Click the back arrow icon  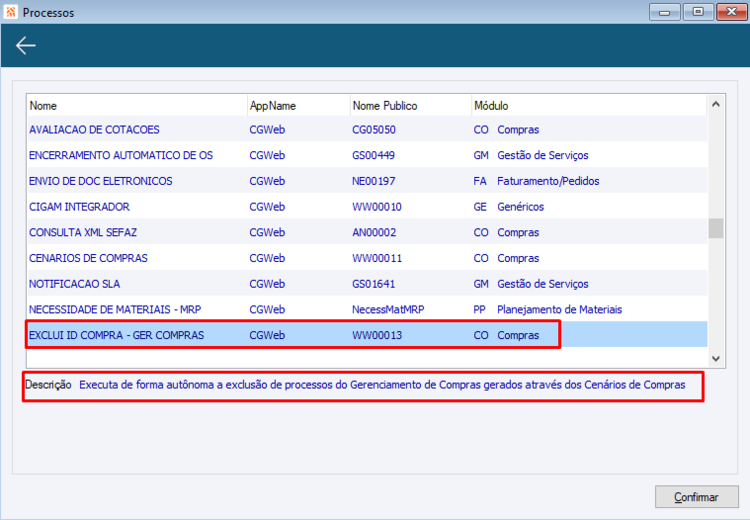pyautogui.click(x=26, y=45)
